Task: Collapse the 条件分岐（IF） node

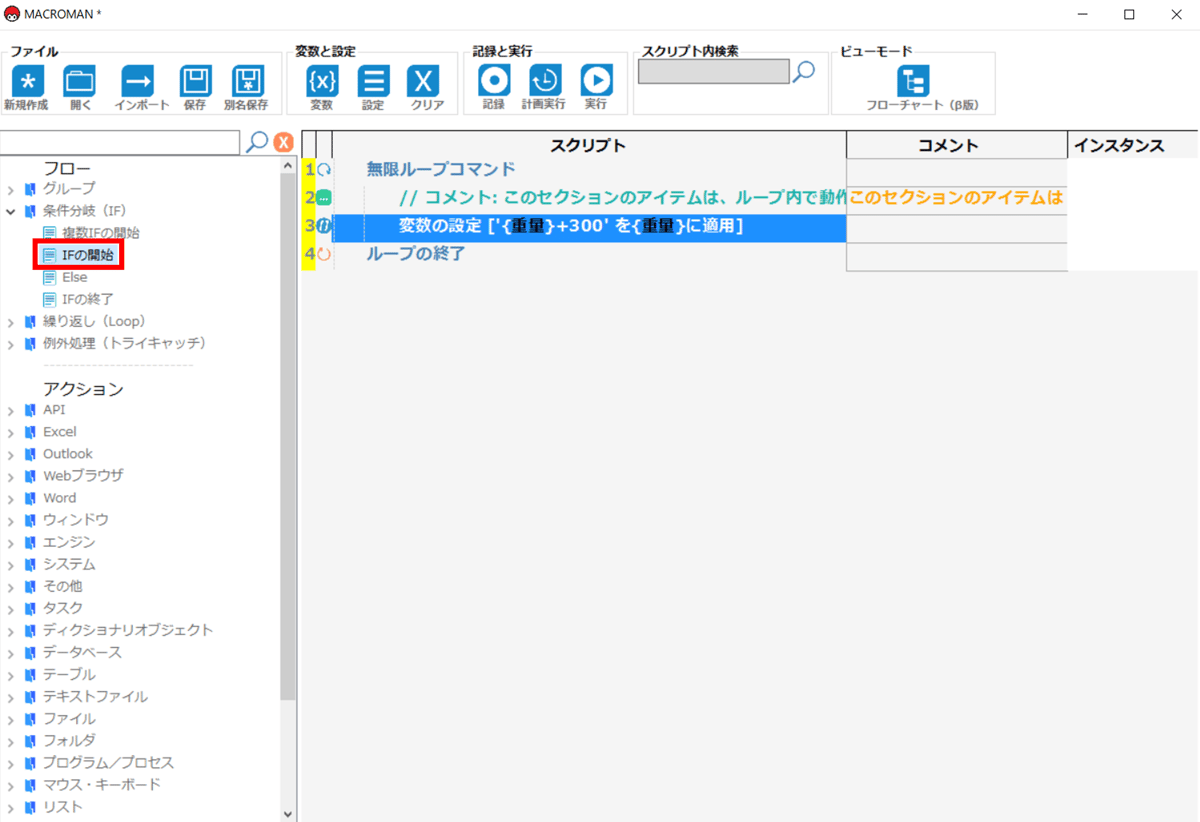Action: coord(11,211)
